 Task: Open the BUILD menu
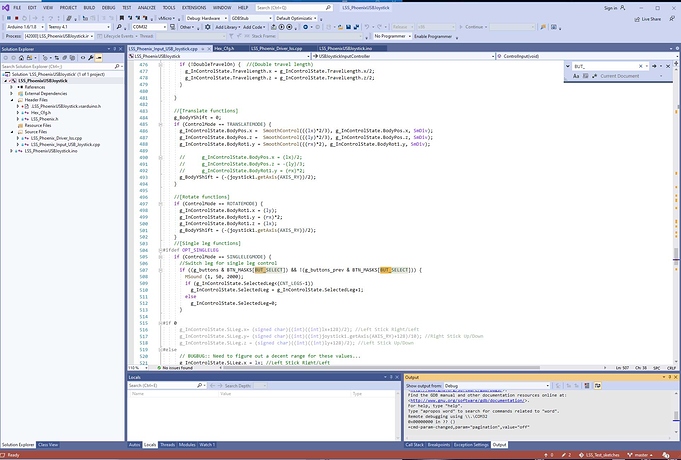pyautogui.click(x=89, y=7)
